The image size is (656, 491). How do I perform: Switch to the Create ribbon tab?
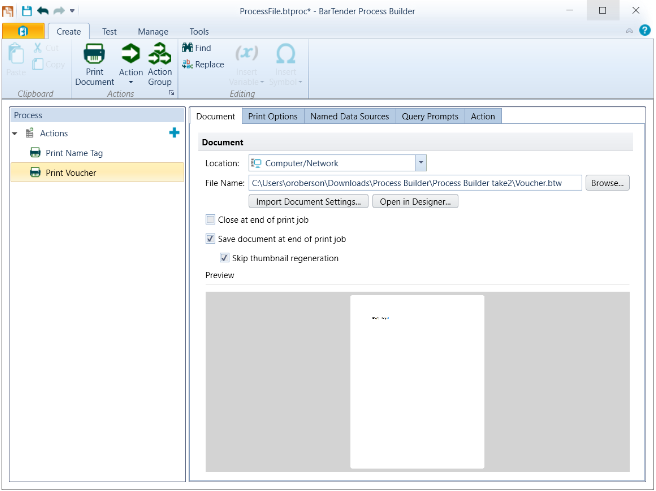[69, 31]
